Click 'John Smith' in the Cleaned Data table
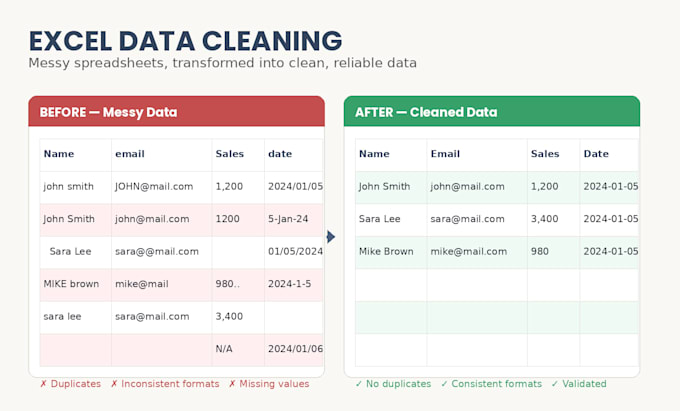The width and height of the screenshot is (680, 411). click(384, 186)
